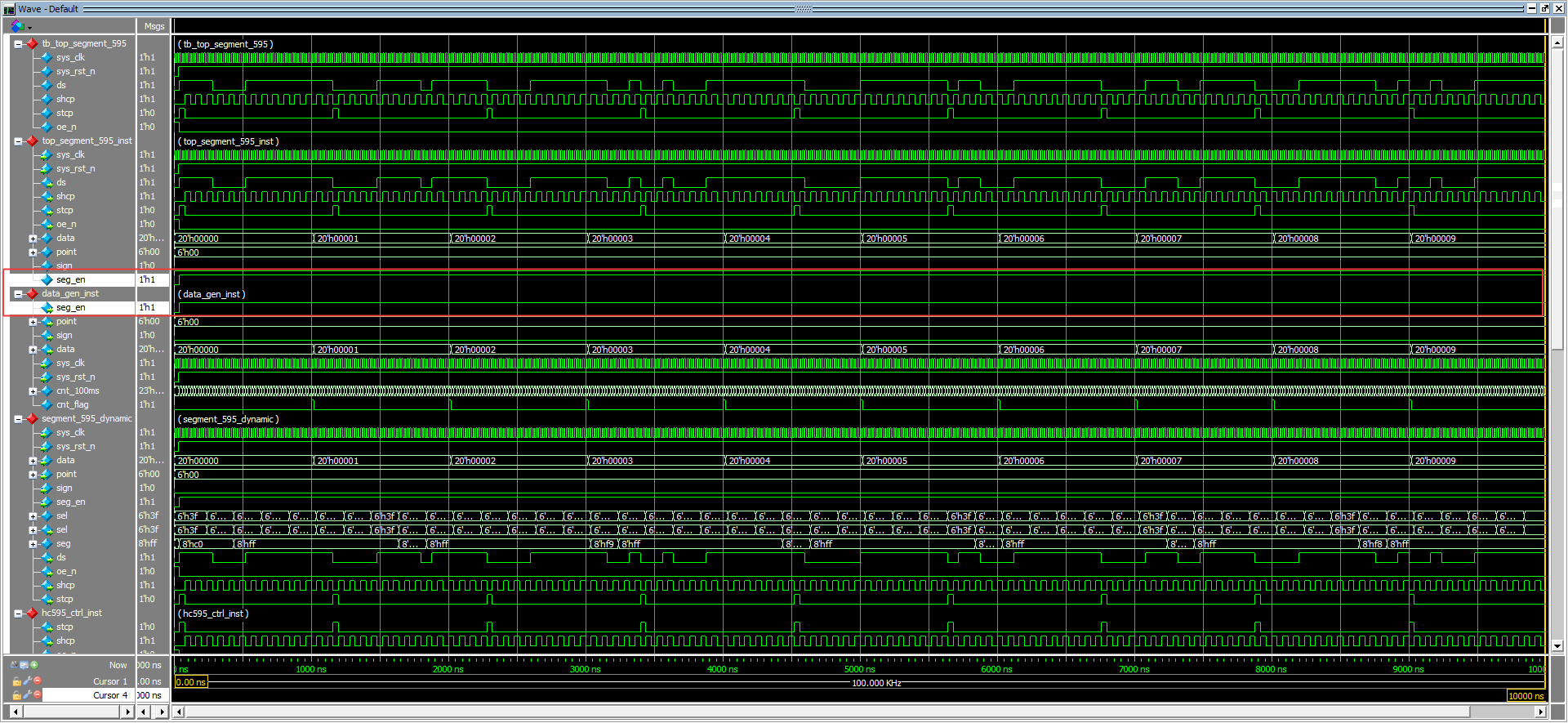Select sys_clk under tb_top_segment_595
The width and height of the screenshot is (1568, 723).
(70, 58)
